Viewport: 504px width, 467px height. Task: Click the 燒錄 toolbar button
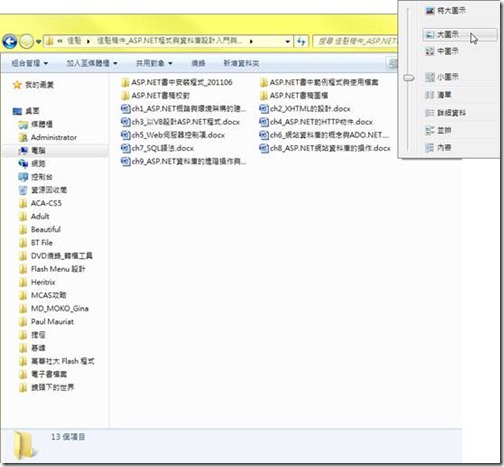(x=198, y=63)
